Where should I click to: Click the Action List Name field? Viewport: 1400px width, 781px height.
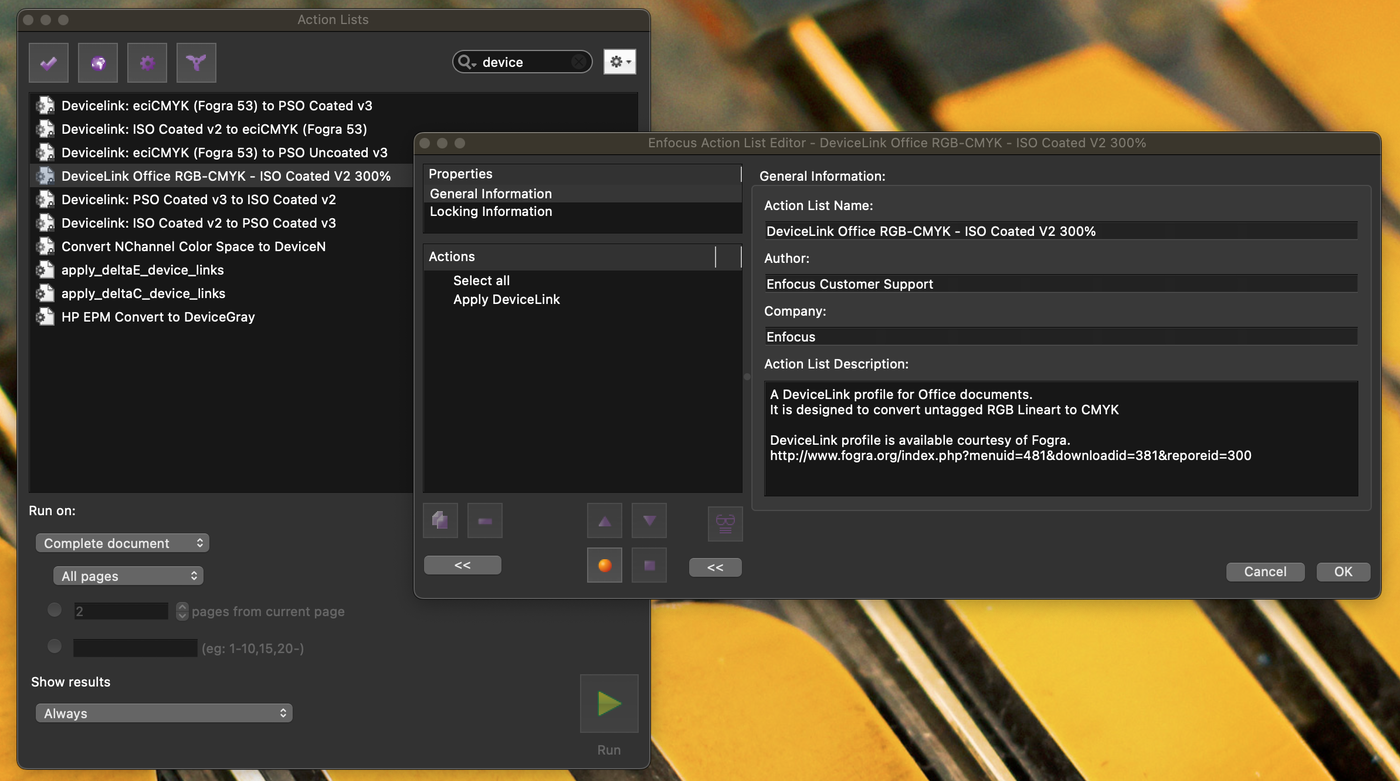1061,231
